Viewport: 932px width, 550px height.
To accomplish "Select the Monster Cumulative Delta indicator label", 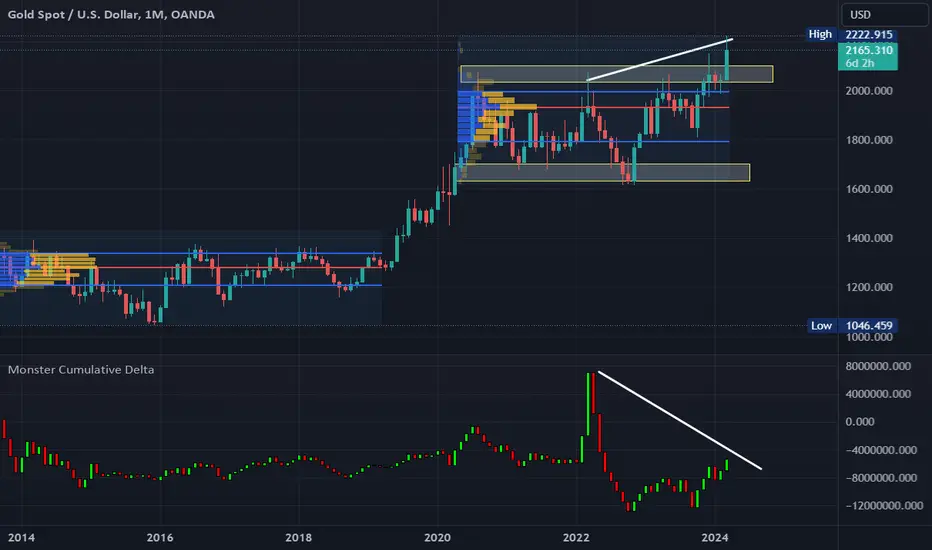I will [81, 369].
